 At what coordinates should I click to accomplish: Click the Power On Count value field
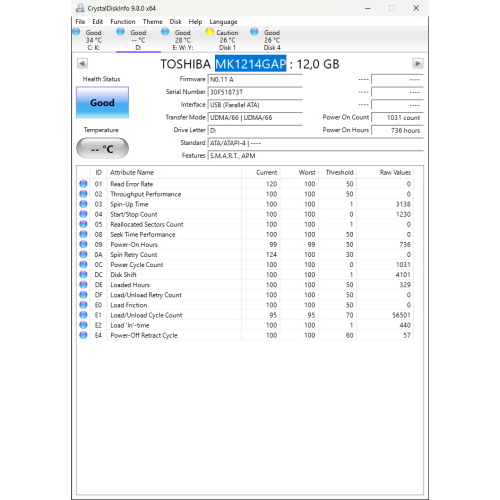click(397, 117)
